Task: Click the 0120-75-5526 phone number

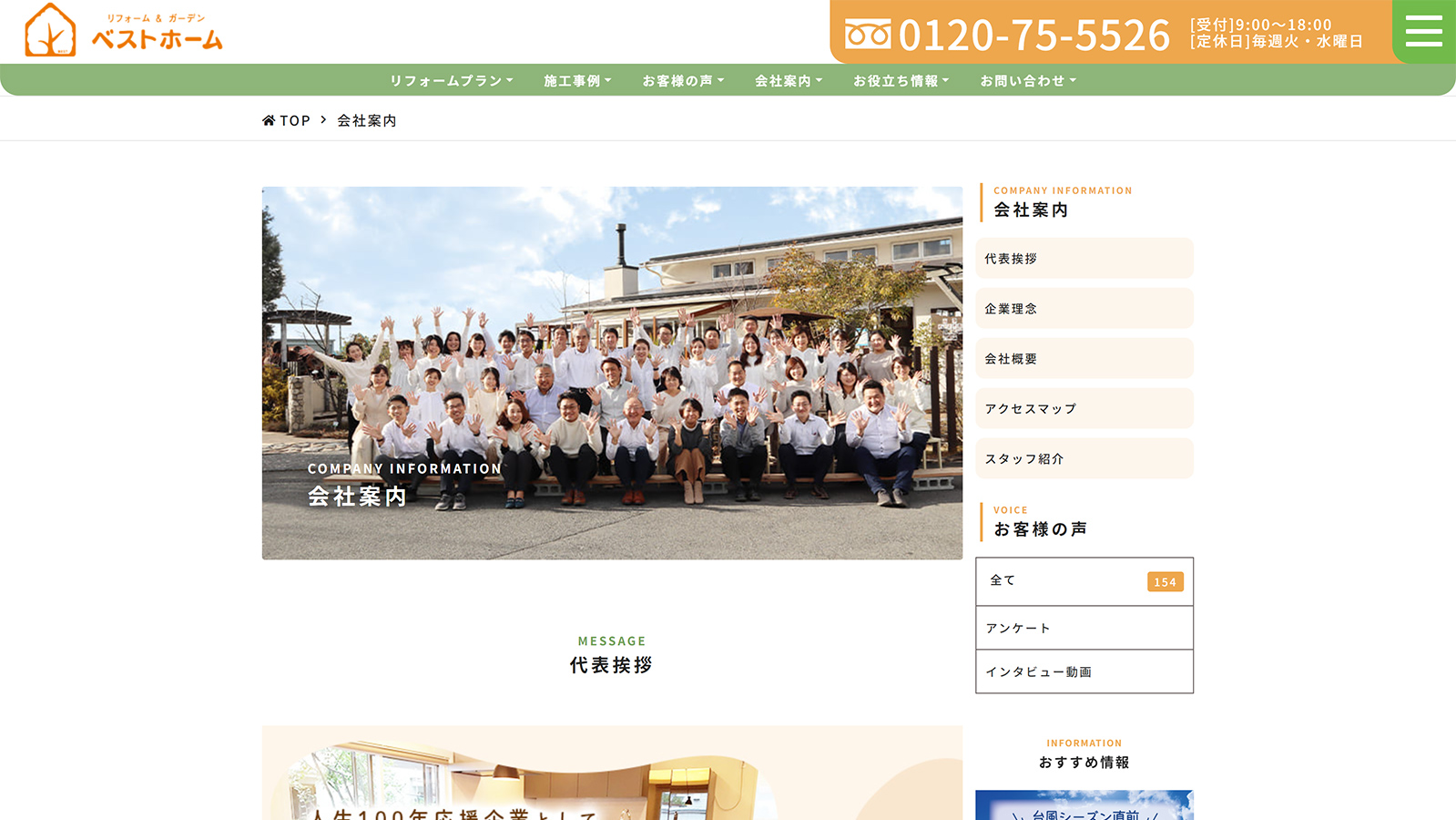Action: coord(1033,36)
